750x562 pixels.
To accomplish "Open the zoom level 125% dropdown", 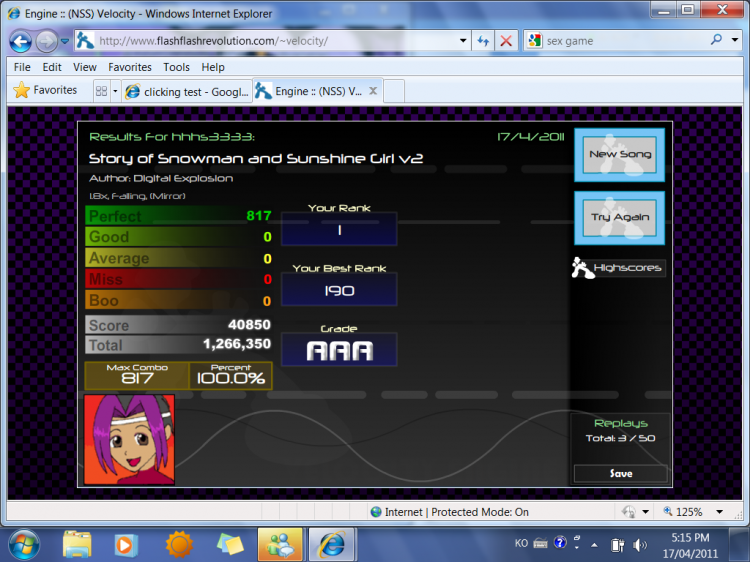I will pyautogui.click(x=719, y=512).
